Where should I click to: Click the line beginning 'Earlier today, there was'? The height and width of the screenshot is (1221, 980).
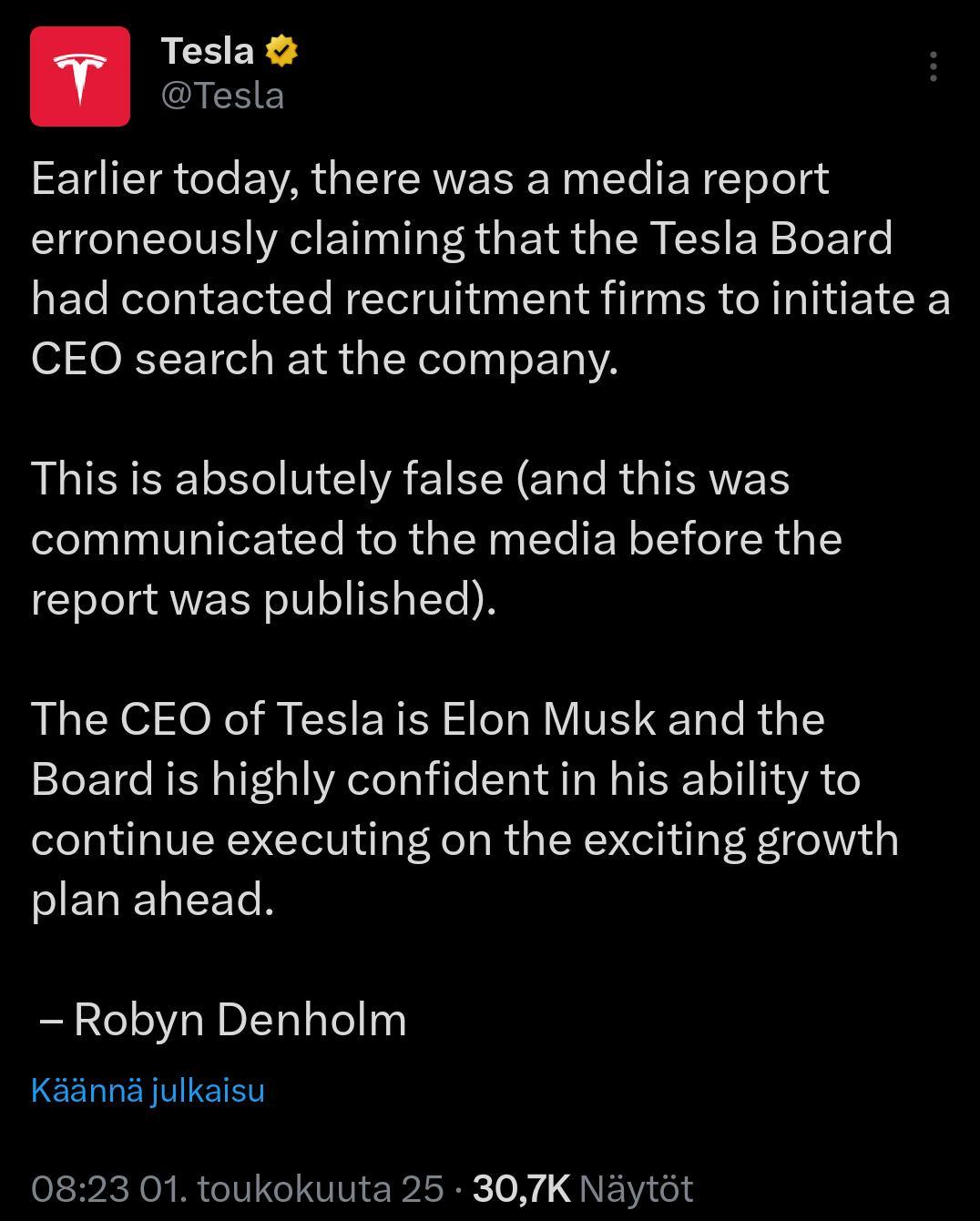click(430, 179)
